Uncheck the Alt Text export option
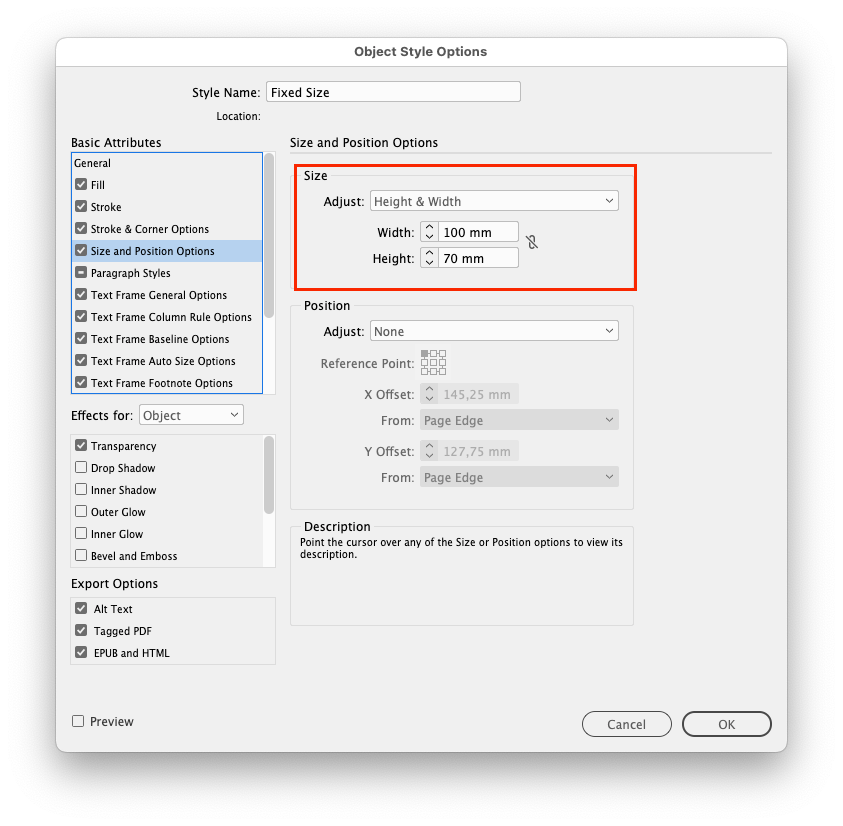Image resolution: width=843 pixels, height=826 pixels. coord(81,609)
